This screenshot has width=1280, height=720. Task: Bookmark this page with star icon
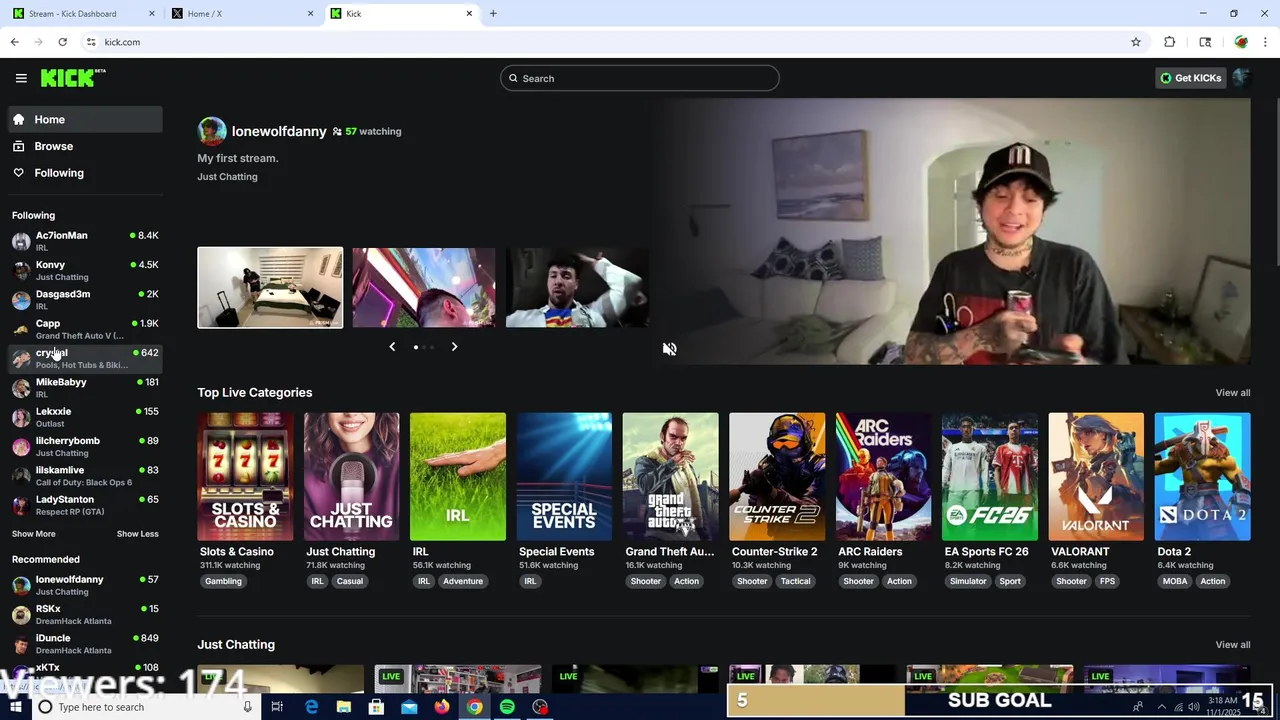[x=1136, y=42]
